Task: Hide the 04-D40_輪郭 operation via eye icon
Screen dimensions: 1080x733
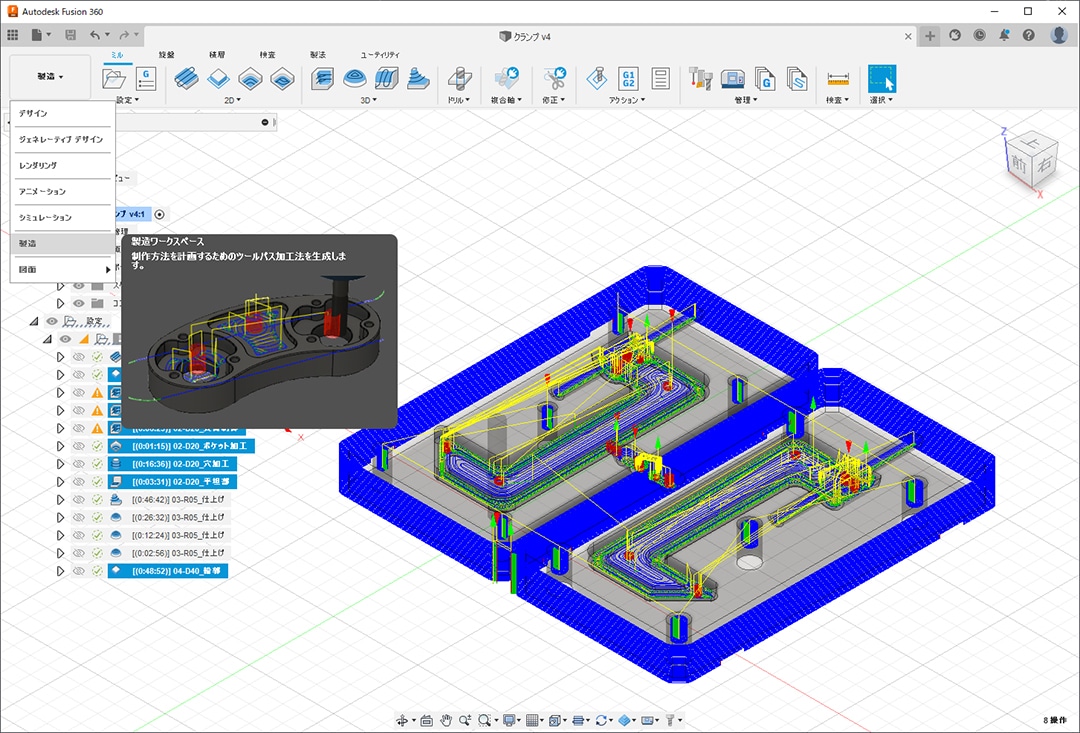Action: (x=78, y=571)
